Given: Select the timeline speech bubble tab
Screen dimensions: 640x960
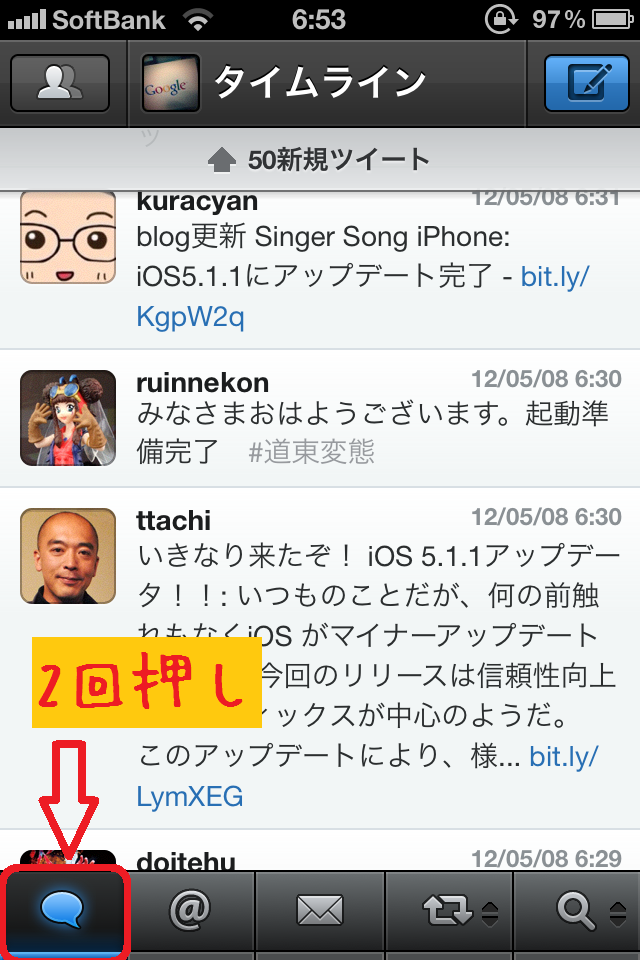Looking at the screenshot, I should coord(64,910).
